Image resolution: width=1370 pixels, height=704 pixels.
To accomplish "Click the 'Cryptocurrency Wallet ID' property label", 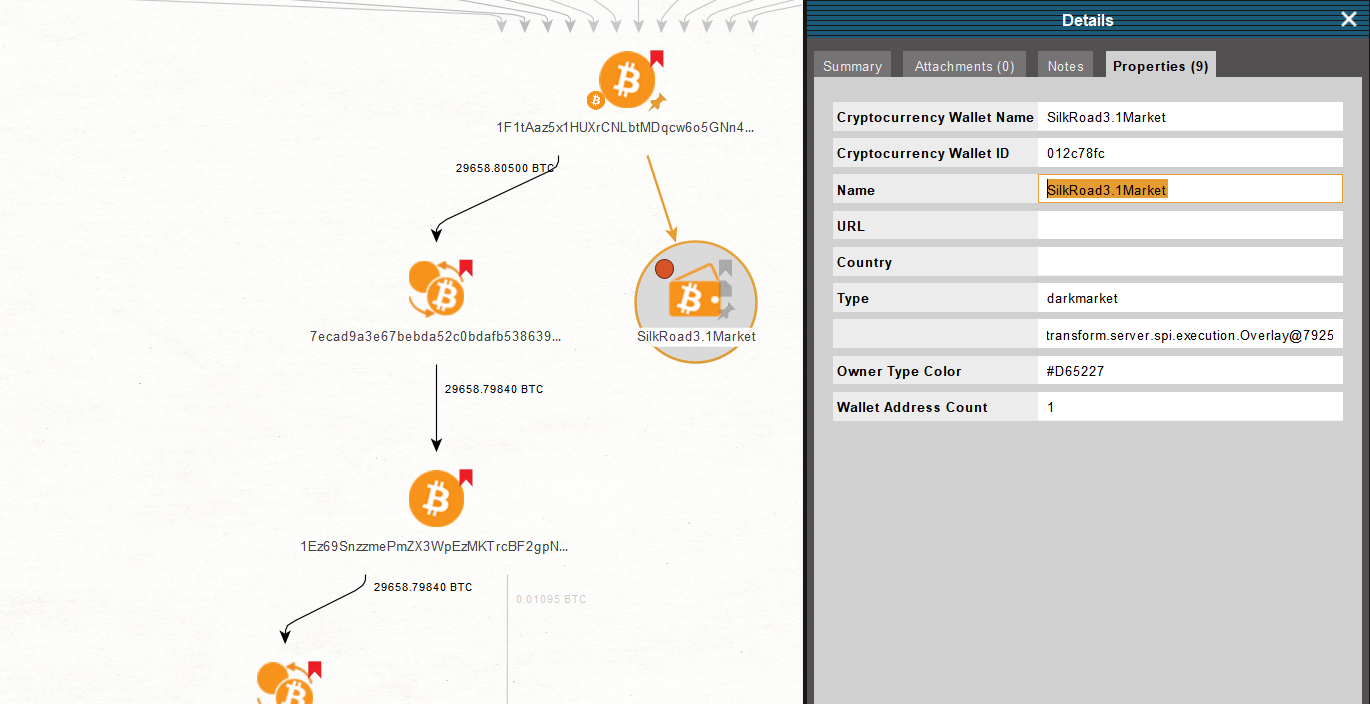I will point(923,153).
